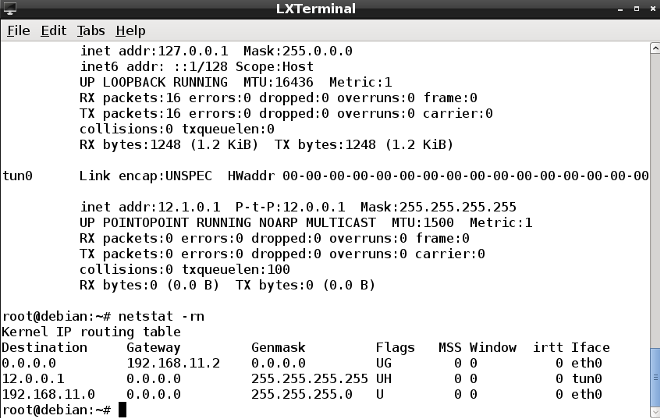Click the tun0 interface name in ifconfig output
The image size is (660, 418).
(x=18, y=175)
